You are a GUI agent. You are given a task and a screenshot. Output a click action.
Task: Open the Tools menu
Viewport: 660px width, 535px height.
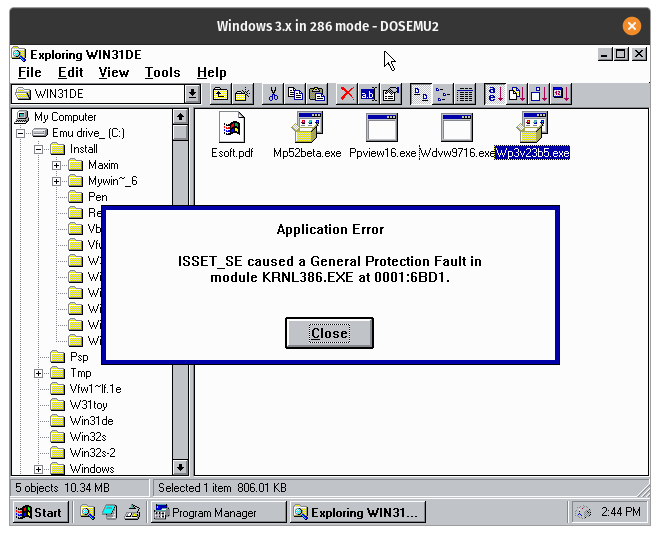tap(162, 73)
